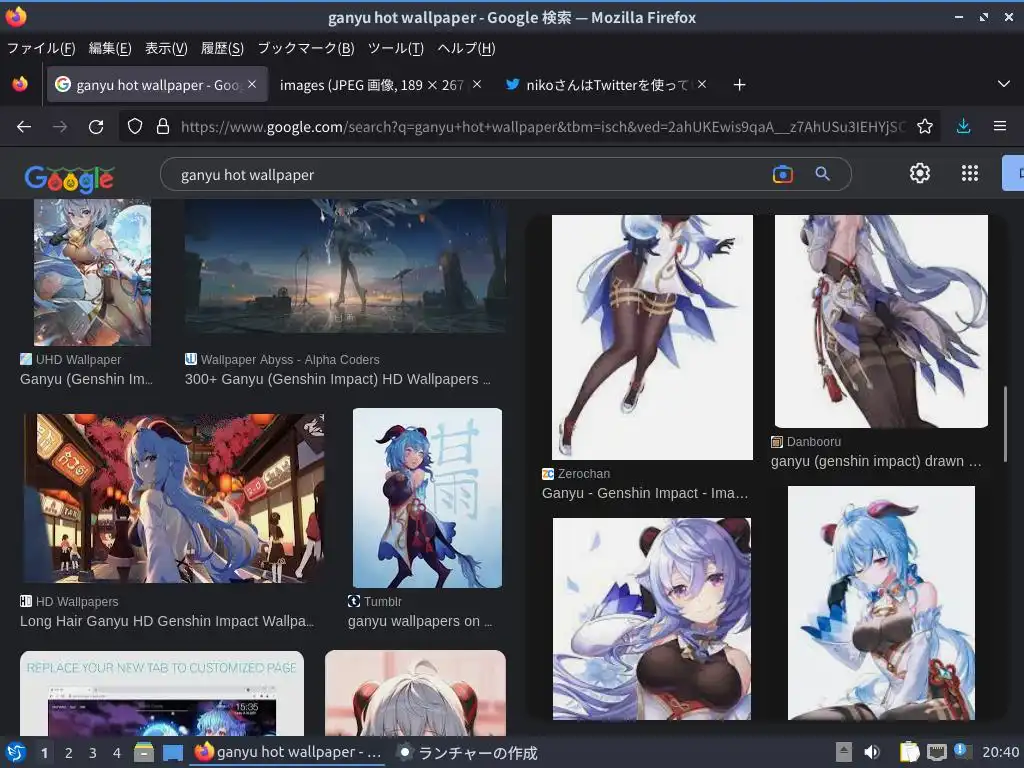View site security padlock info
This screenshot has width=1024, height=768.
pos(163,126)
